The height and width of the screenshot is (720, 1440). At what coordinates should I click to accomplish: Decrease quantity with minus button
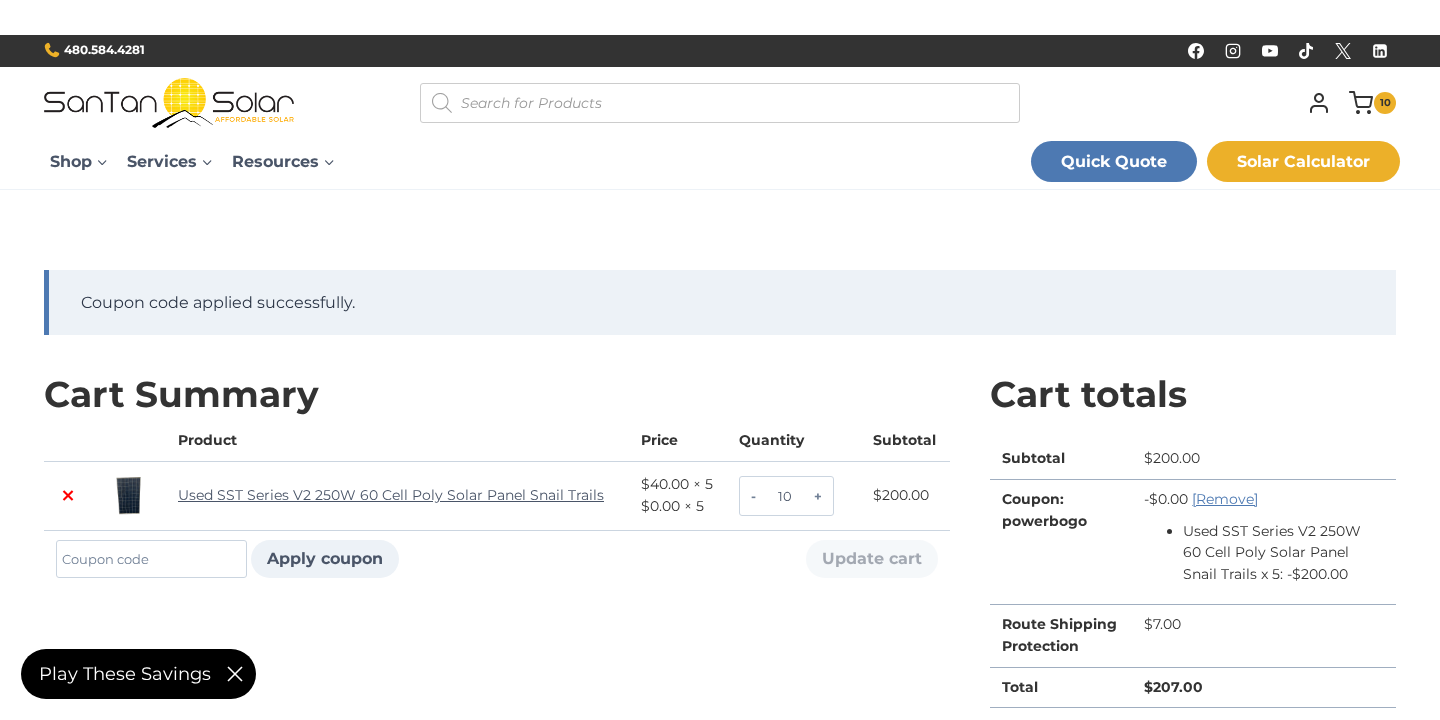click(753, 497)
